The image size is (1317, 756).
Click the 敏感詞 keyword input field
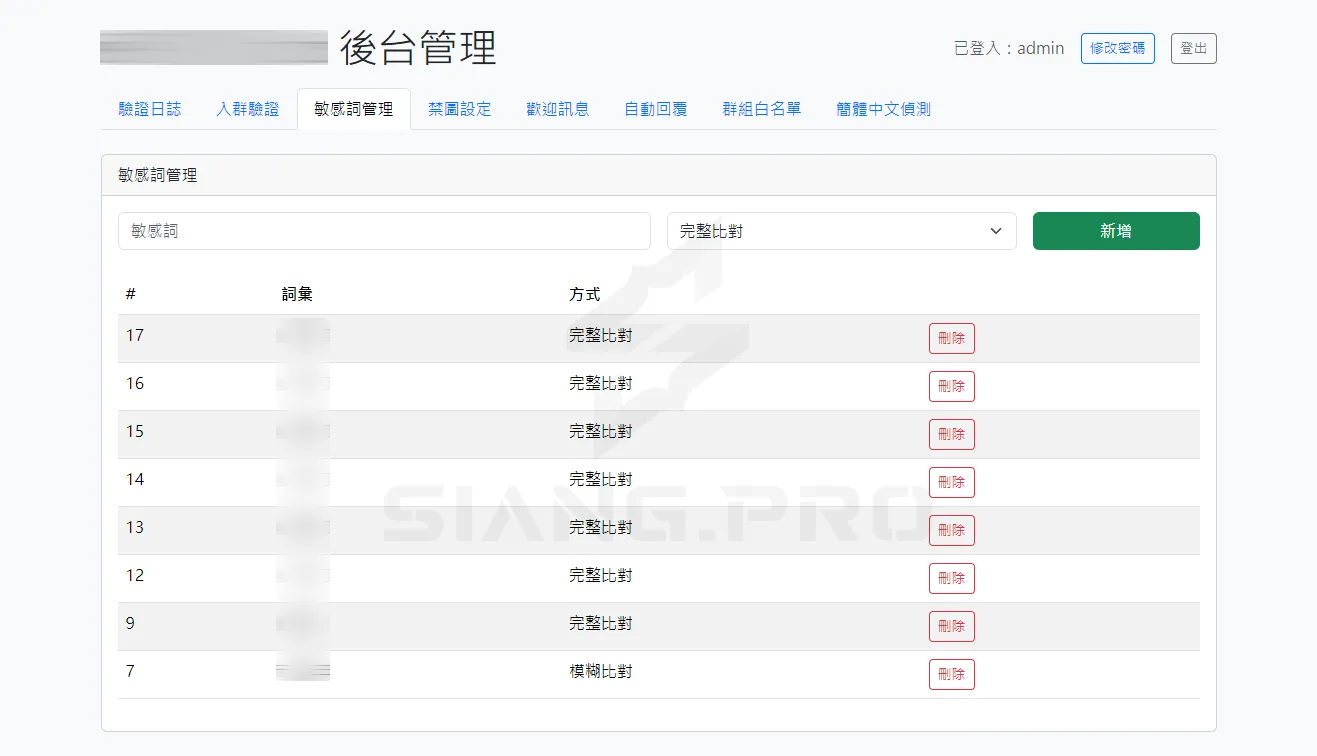pyautogui.click(x=384, y=231)
